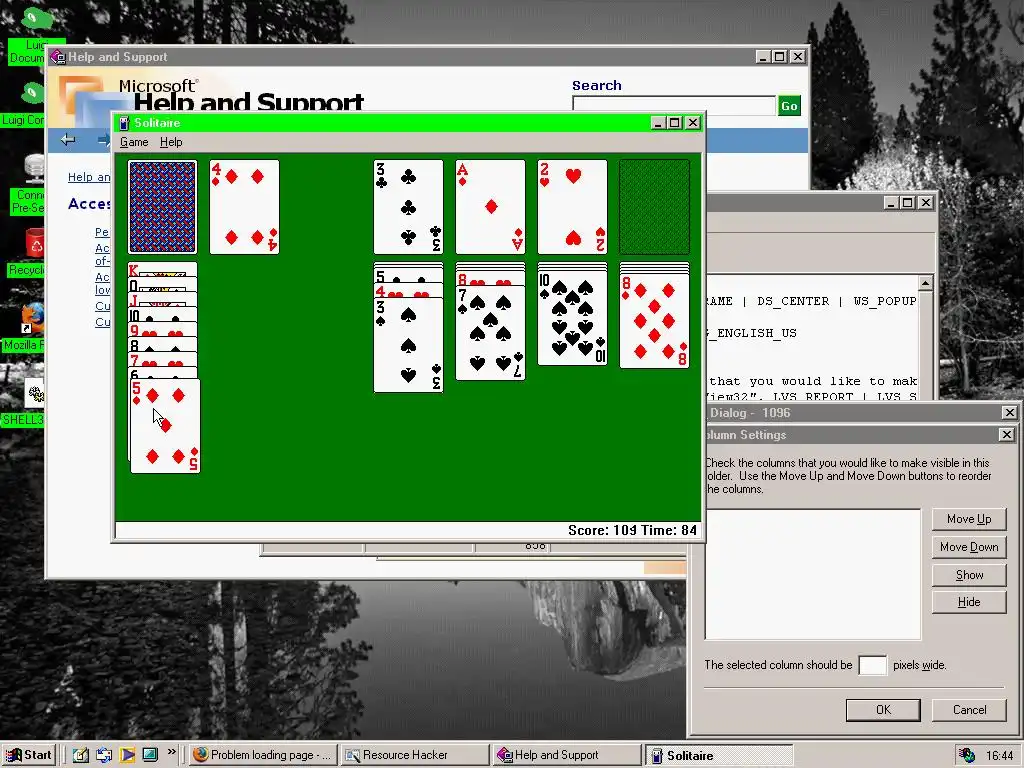This screenshot has width=1024, height=768.
Task: Click Show button in Column Settings
Action: point(968,575)
